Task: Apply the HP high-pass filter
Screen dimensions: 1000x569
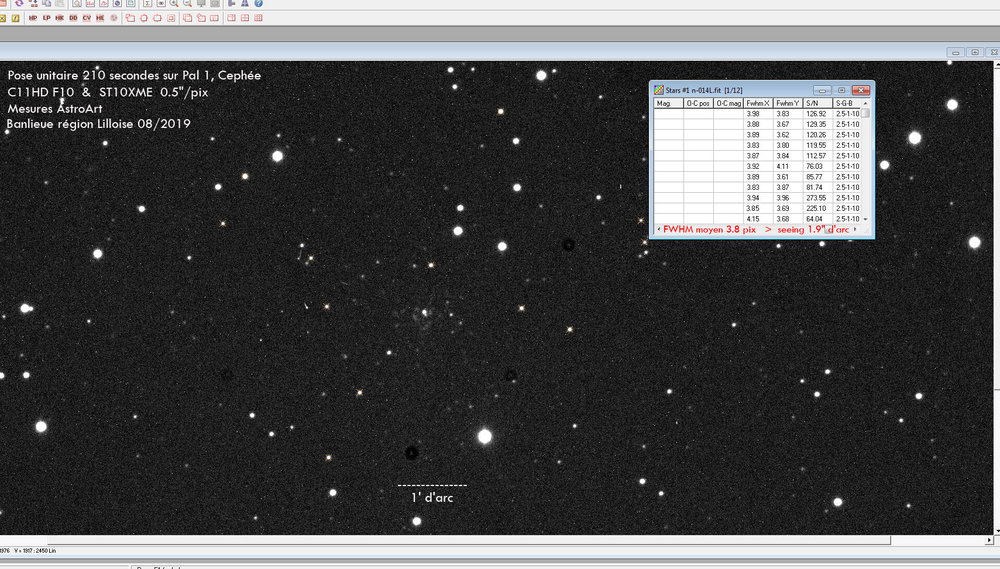Action: [x=33, y=18]
